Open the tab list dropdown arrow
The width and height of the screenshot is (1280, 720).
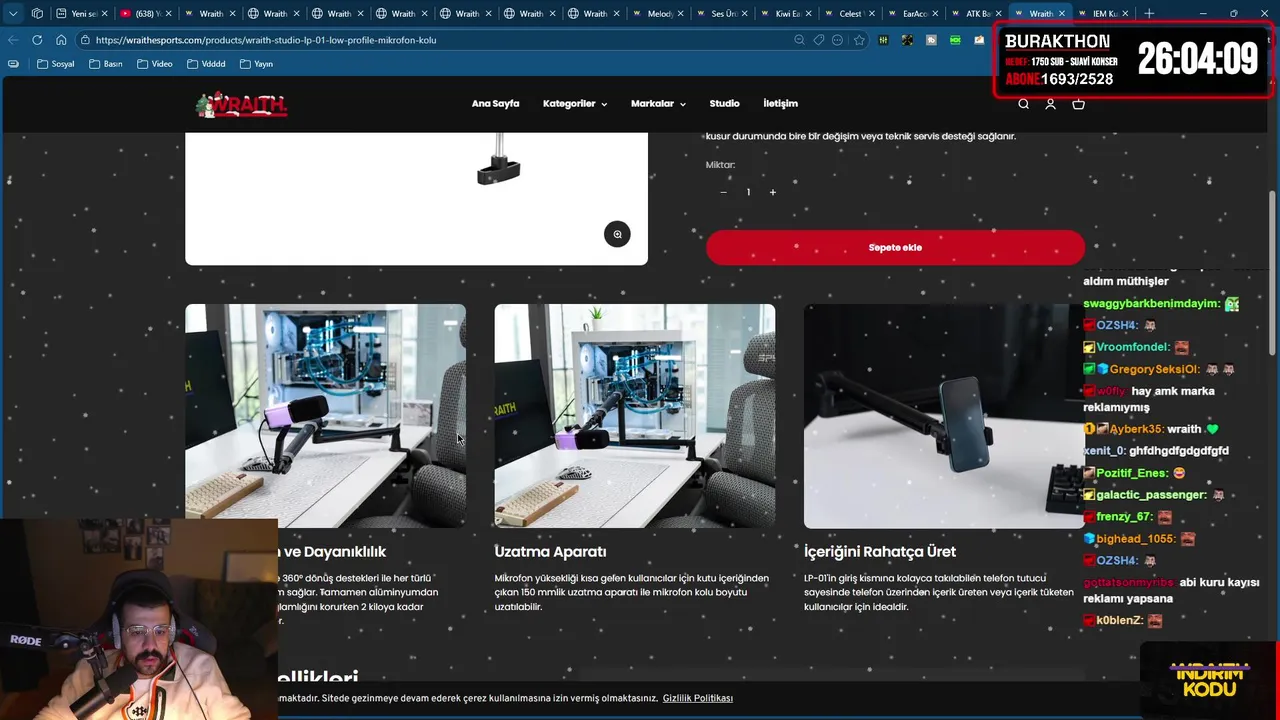[x=13, y=14]
